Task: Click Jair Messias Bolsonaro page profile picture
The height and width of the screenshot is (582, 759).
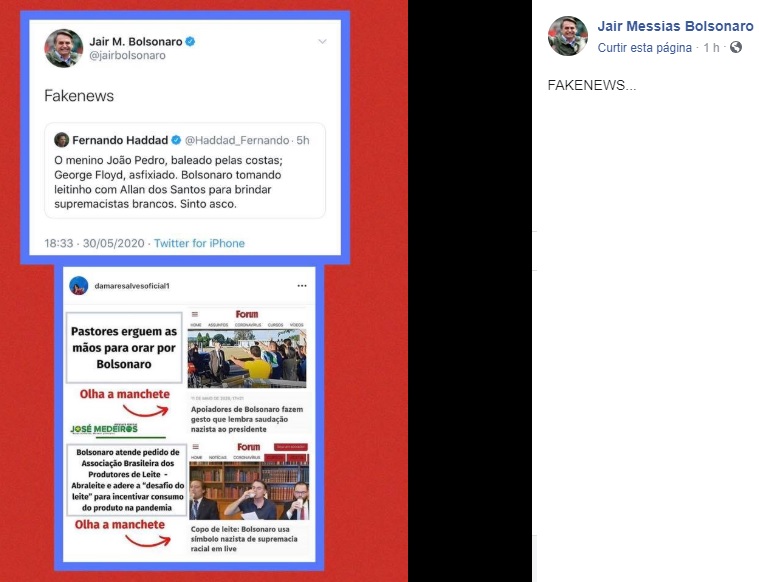Action: click(568, 36)
